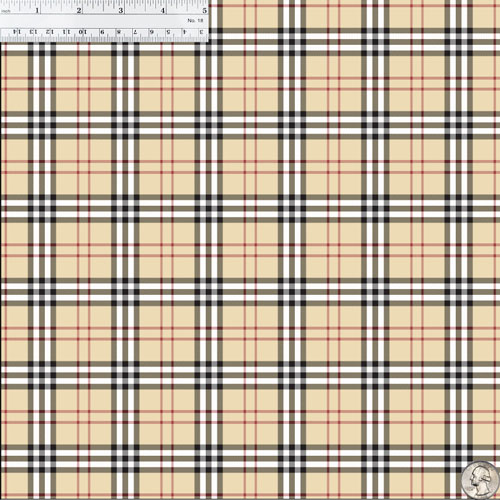
Task: Click the 3 inch mark on ruler
Action: tap(121, 10)
